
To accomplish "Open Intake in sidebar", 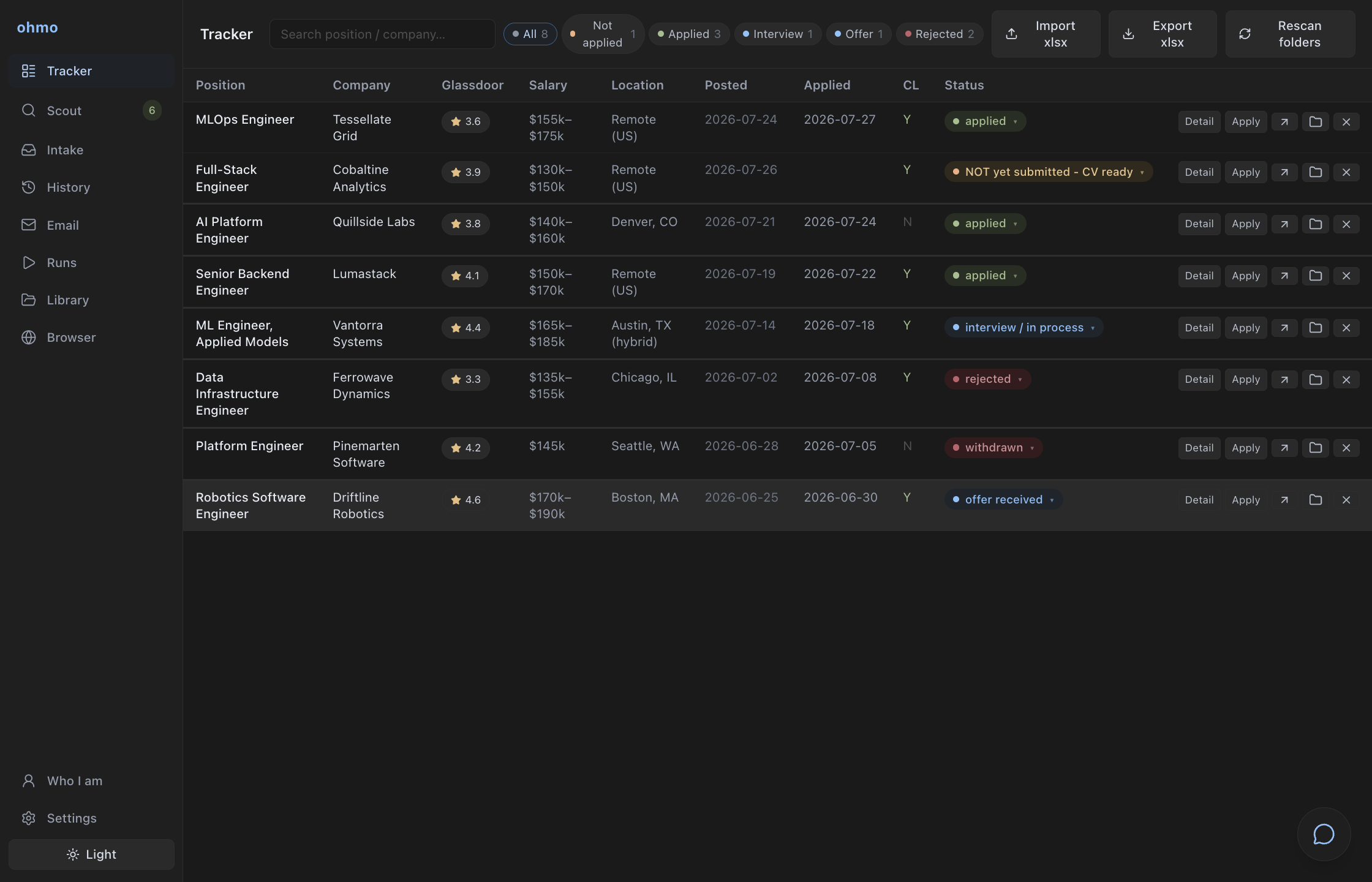I will [x=91, y=150].
